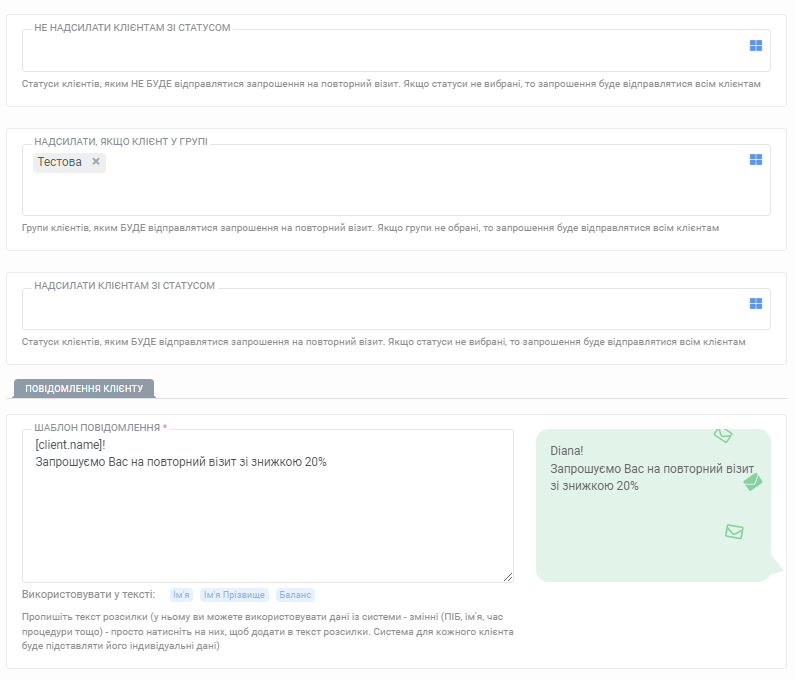Click the message preview bubble with Diana
This screenshot has height=680, width=795.
click(653, 505)
